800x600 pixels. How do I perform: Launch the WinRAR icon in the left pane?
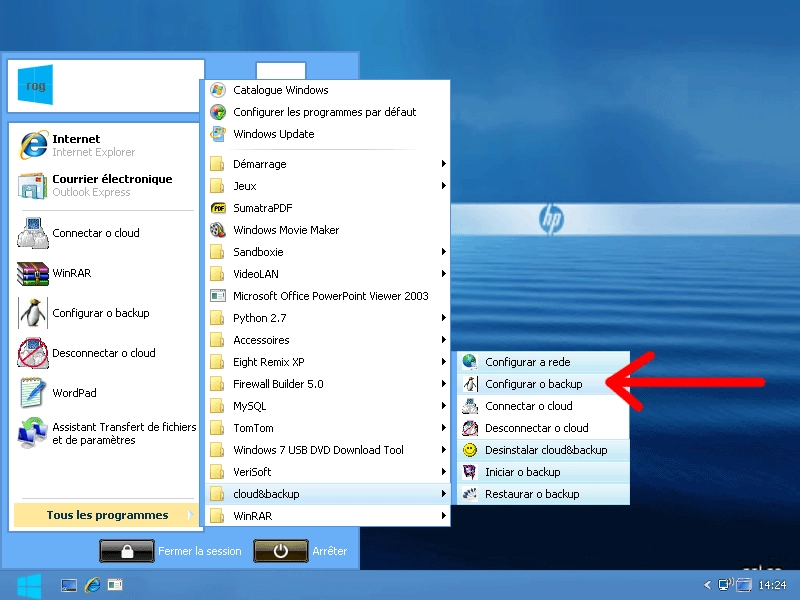[33, 273]
